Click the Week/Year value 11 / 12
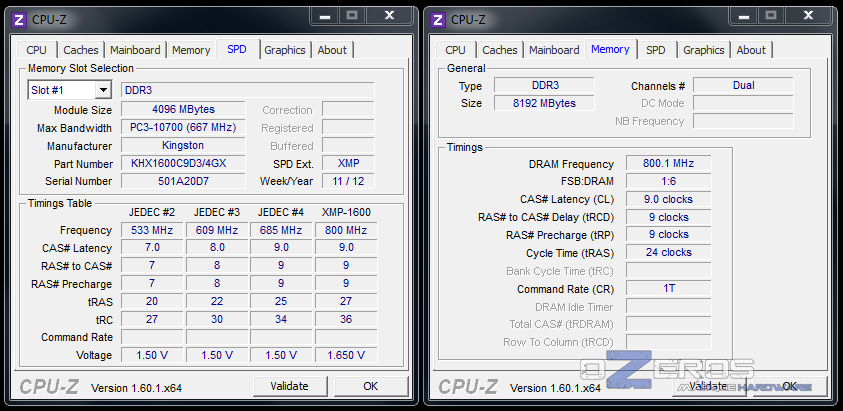This screenshot has height=411, width=843. (348, 181)
